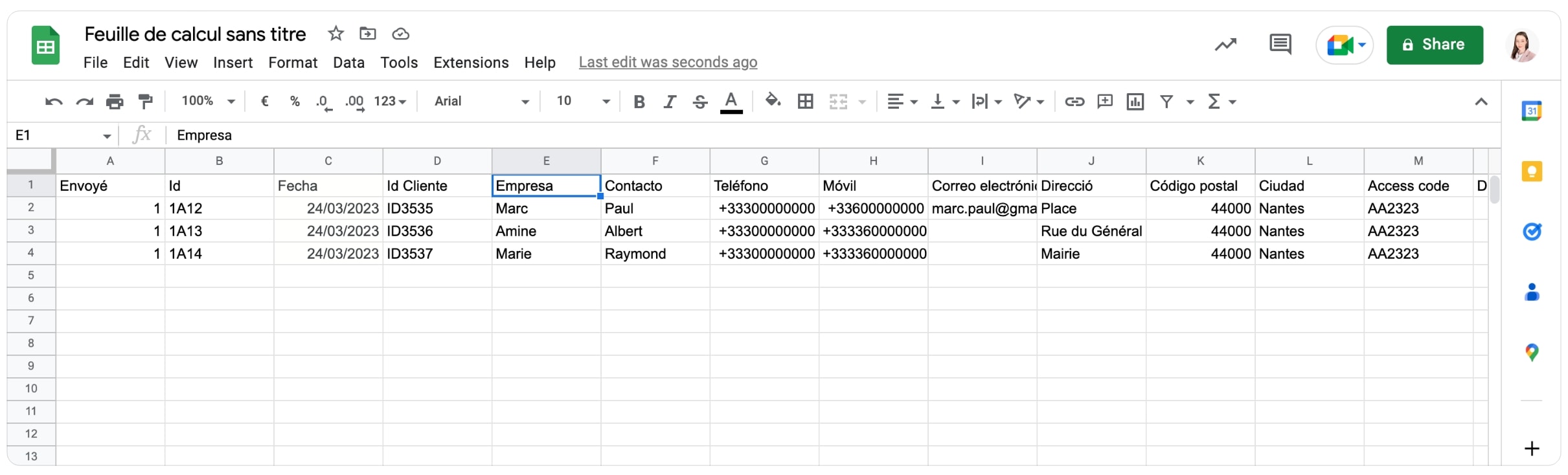Screen dimensions: 1568x475
Task: Click 'Last edit was seconds ago' link
Action: pyautogui.click(x=668, y=63)
